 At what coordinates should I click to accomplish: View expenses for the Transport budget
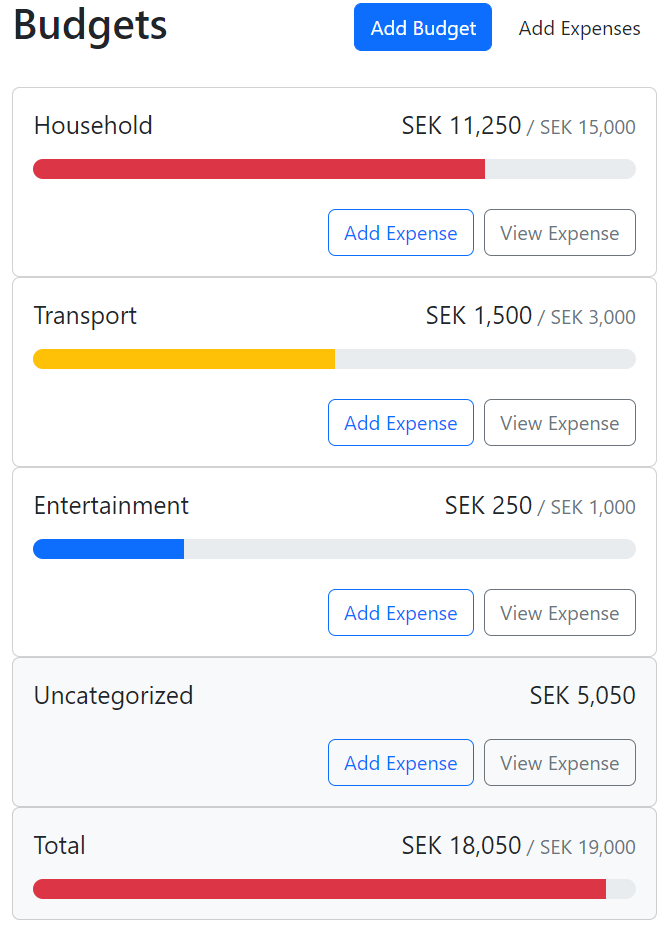pyautogui.click(x=559, y=422)
